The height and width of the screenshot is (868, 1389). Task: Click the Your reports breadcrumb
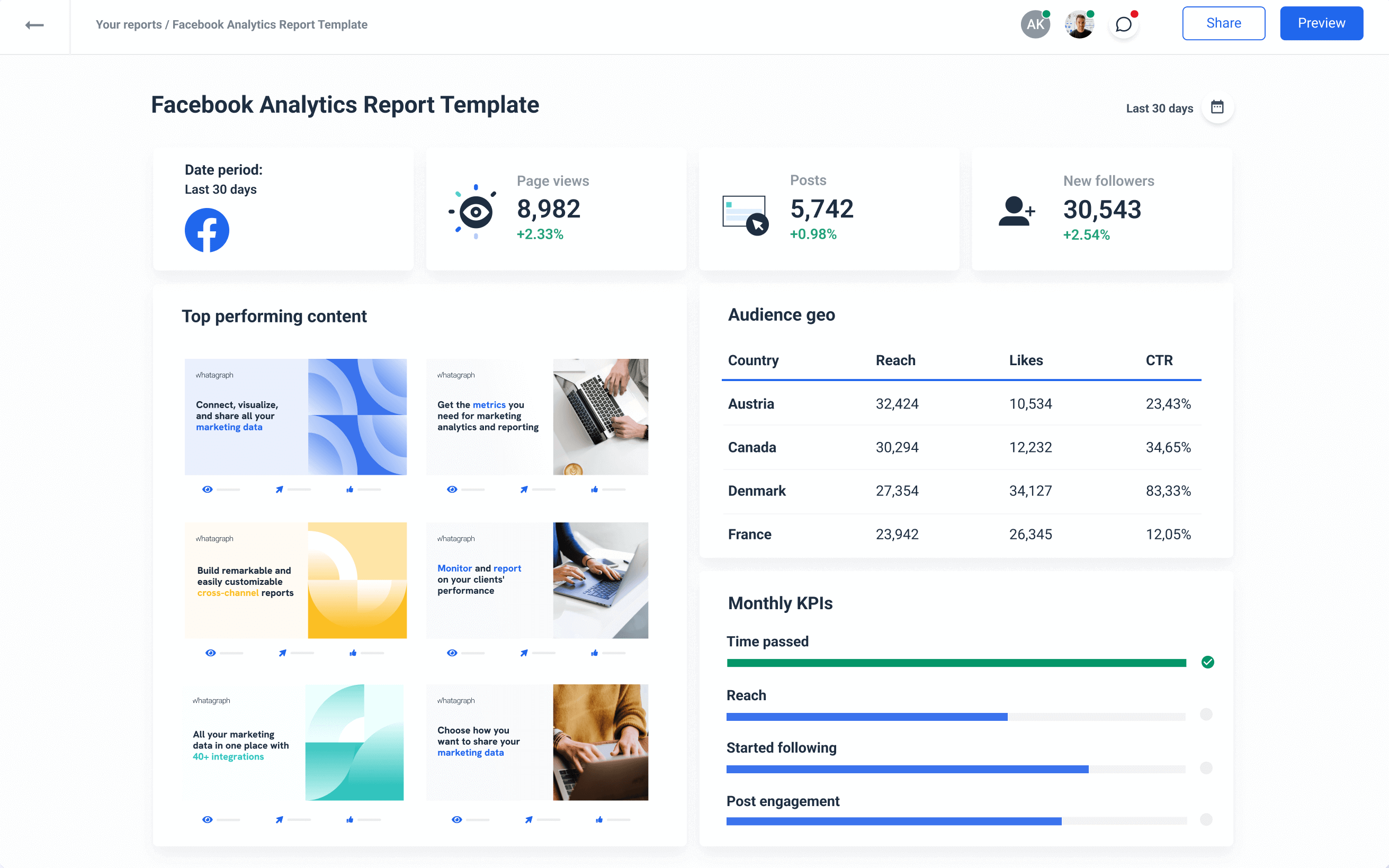(129, 24)
